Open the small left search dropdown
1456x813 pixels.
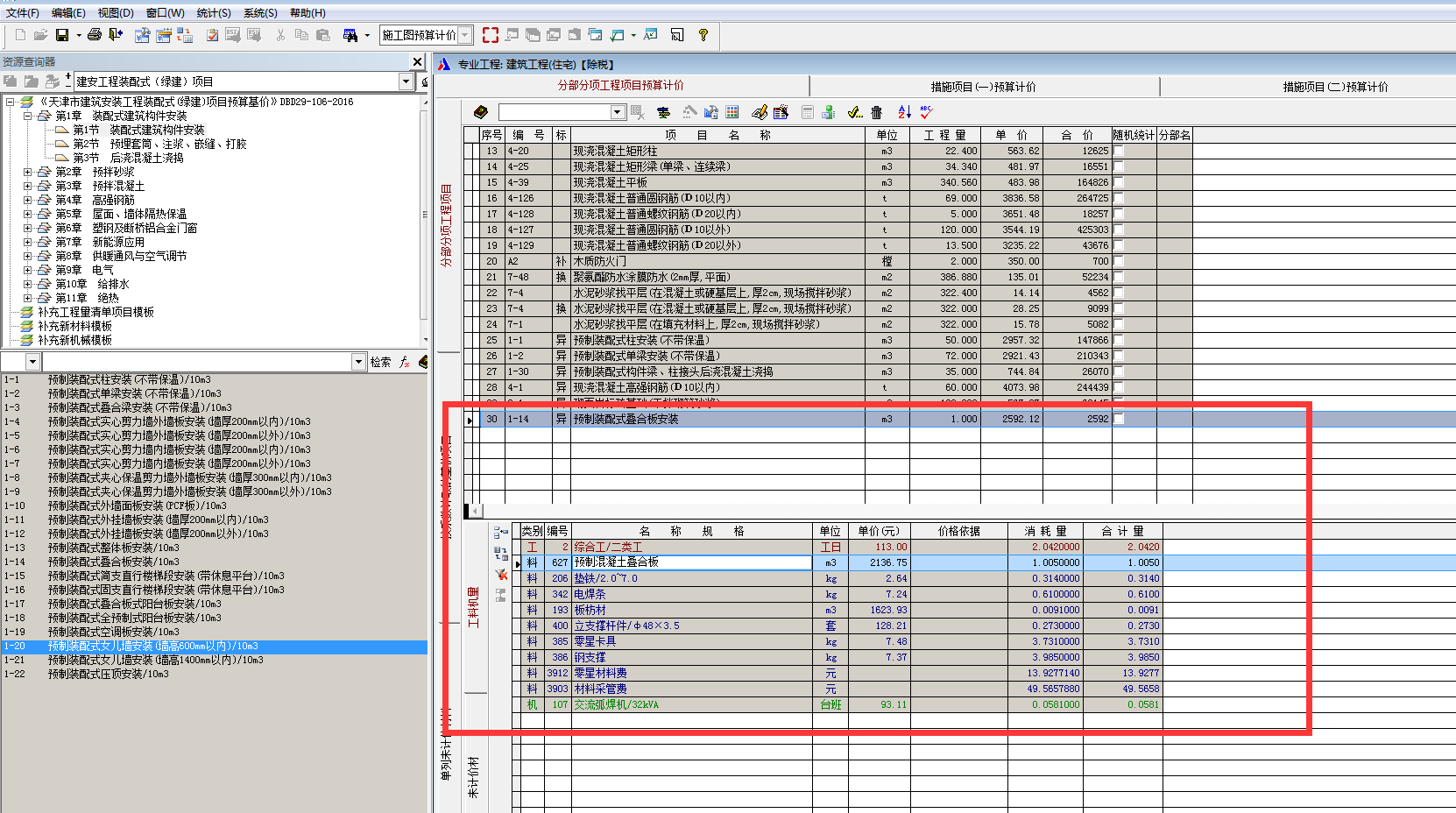tap(32, 362)
